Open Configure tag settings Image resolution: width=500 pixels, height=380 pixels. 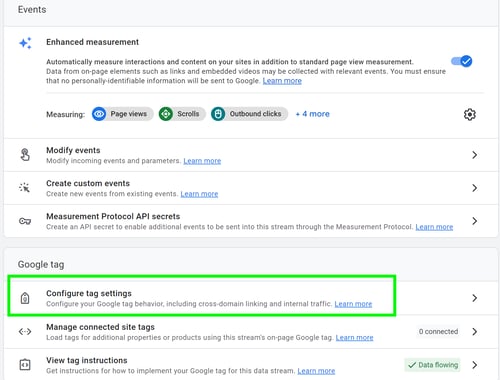[x=251, y=298]
